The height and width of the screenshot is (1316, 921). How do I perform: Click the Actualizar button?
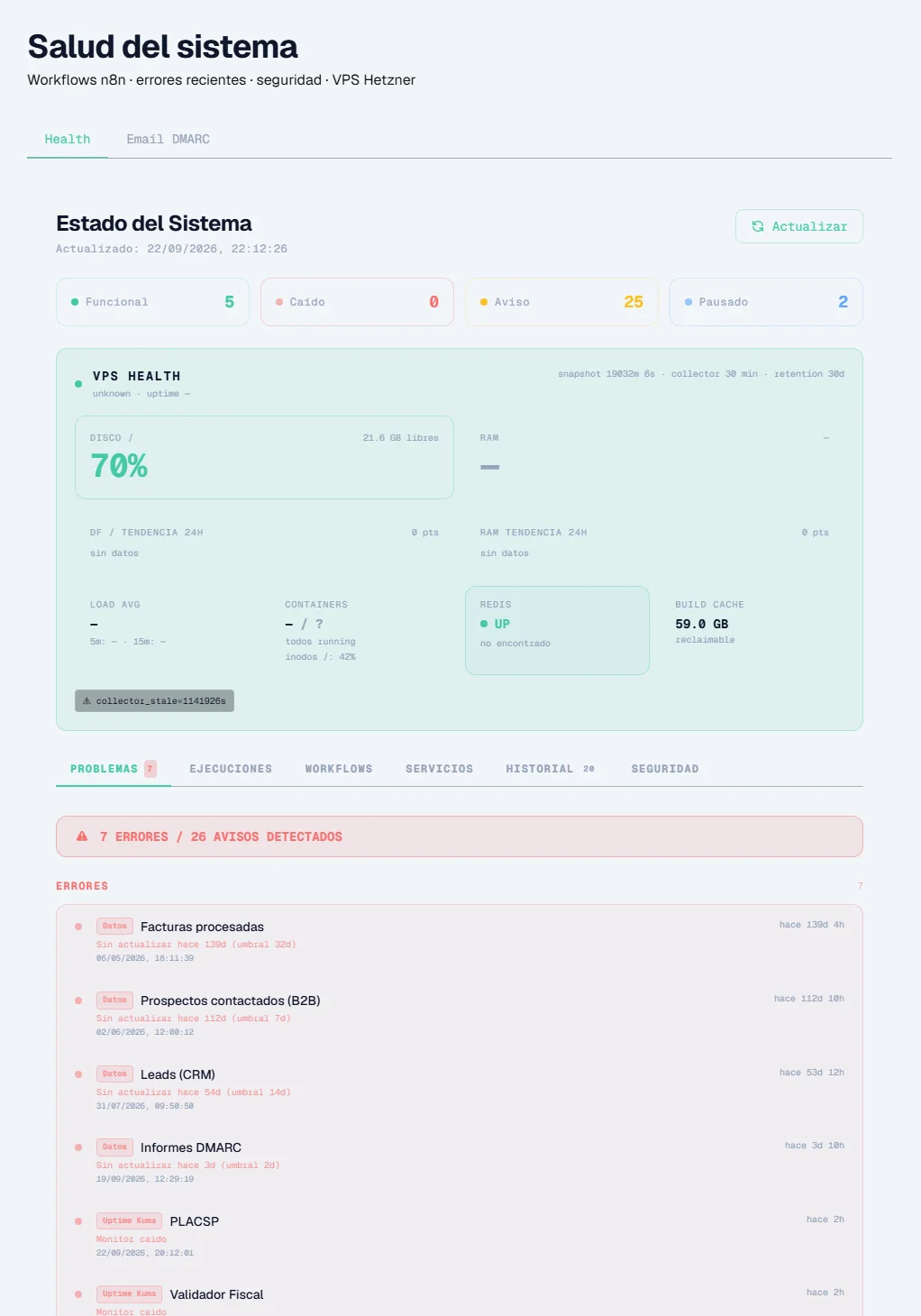coord(799,226)
